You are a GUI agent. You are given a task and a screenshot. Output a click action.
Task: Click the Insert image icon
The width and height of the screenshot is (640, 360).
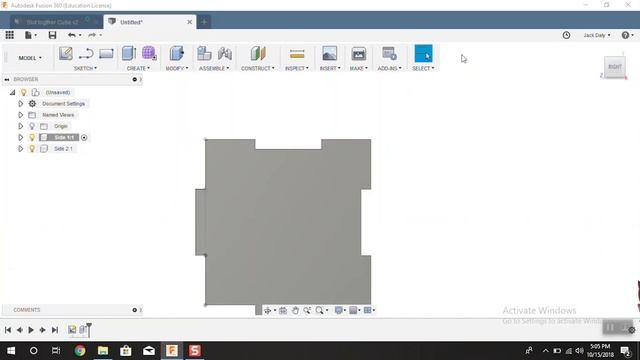[x=329, y=53]
